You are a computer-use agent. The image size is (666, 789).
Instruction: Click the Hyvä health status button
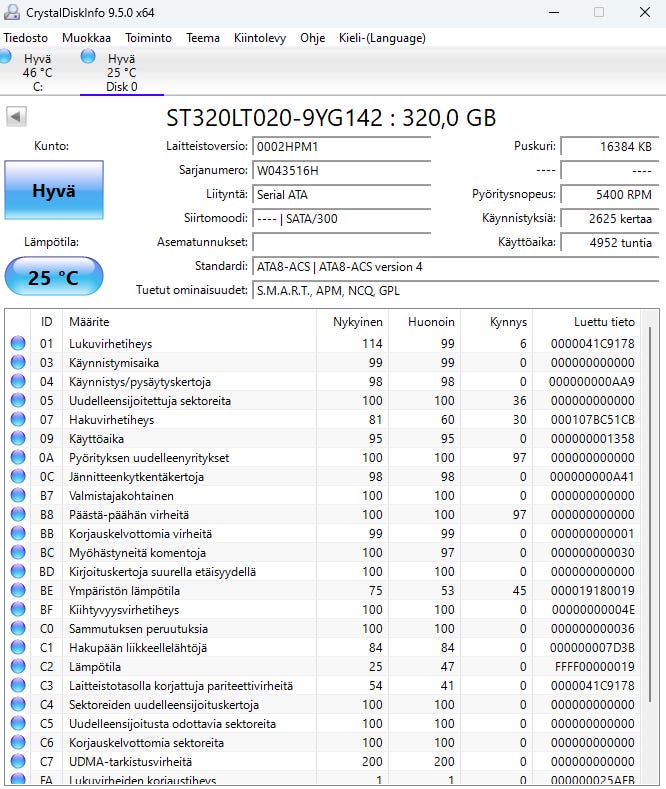(x=53, y=191)
